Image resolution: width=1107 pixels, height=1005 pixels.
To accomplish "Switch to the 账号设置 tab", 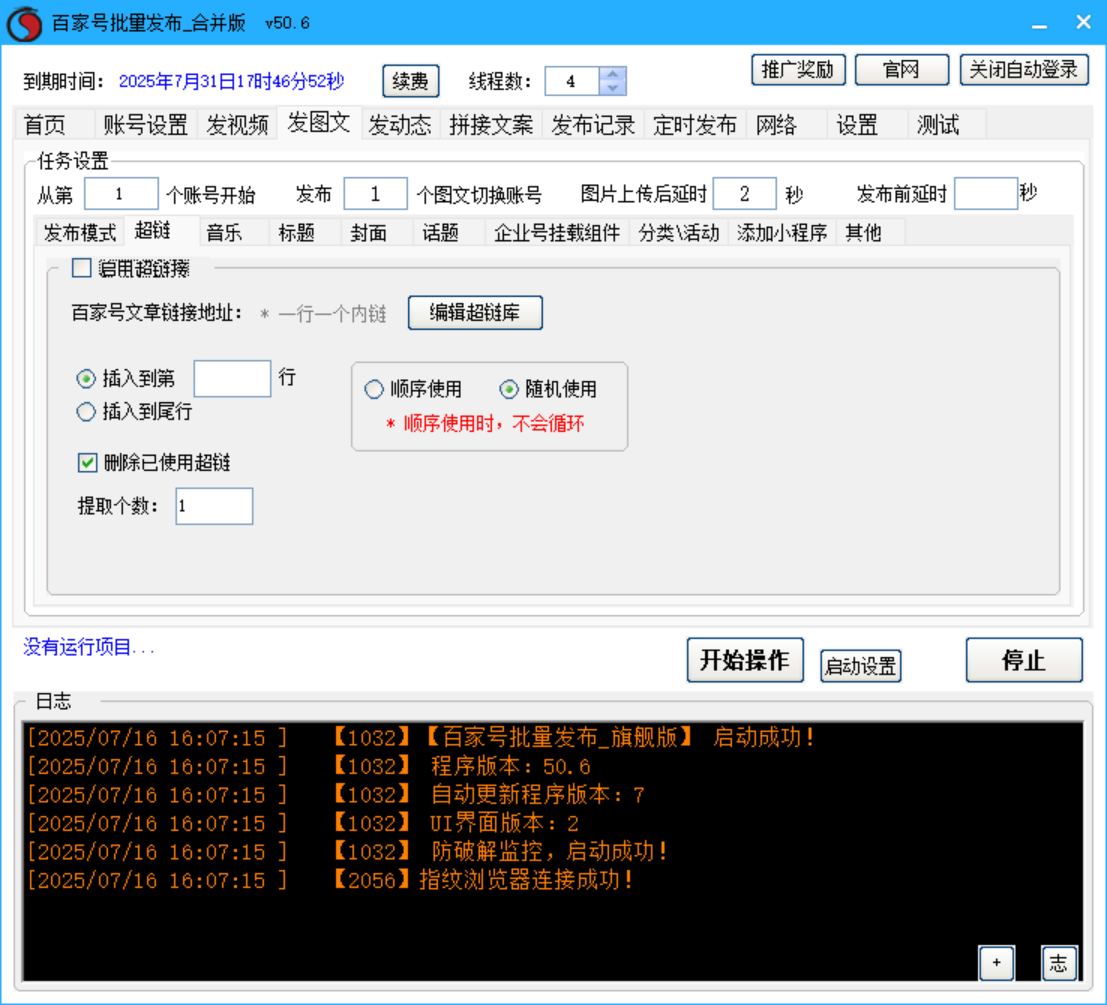I will [x=145, y=125].
